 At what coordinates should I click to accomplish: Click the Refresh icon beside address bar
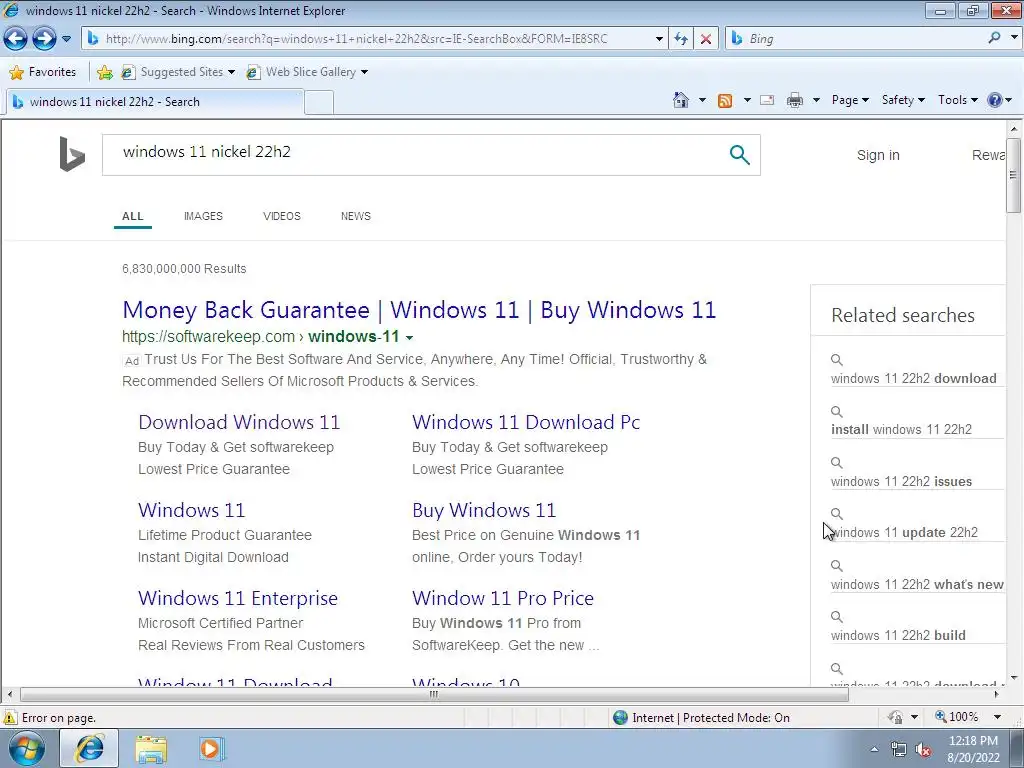pyautogui.click(x=681, y=39)
